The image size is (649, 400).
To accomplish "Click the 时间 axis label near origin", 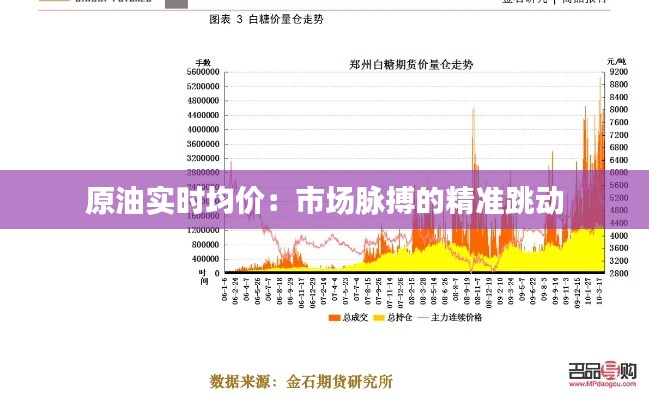I will pos(203,277).
